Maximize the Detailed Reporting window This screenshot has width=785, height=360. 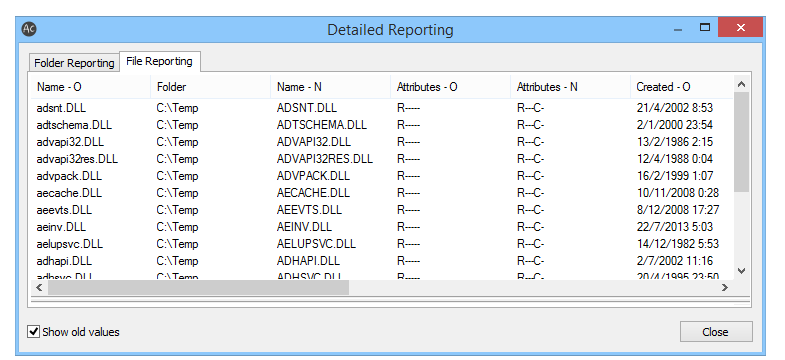[x=705, y=28]
